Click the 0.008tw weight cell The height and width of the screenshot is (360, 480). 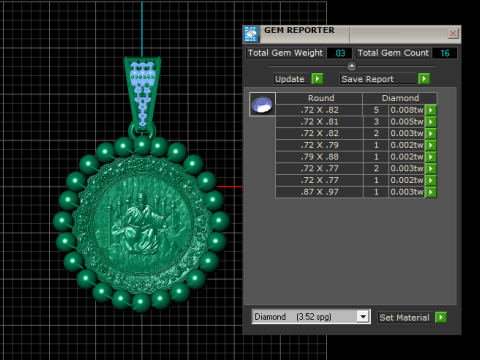407,110
